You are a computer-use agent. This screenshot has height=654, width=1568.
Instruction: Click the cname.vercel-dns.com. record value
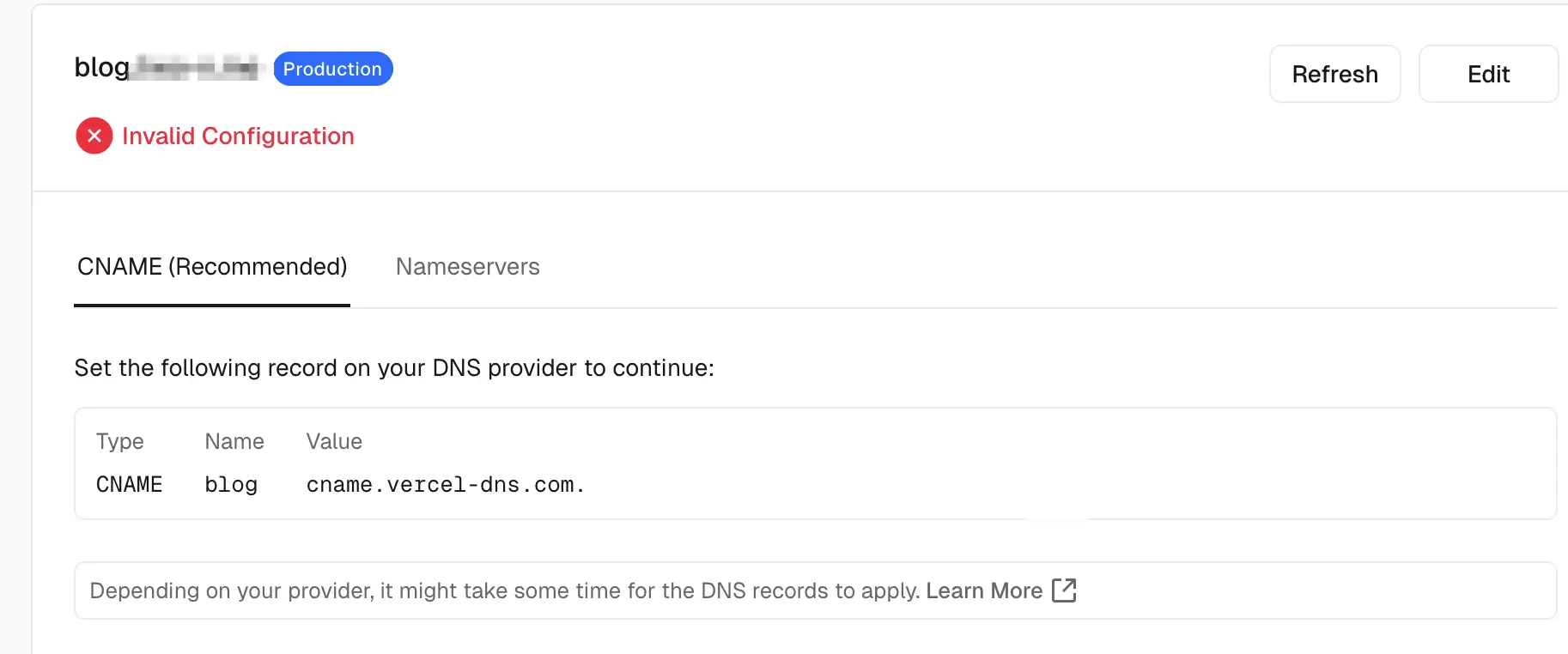click(x=445, y=485)
